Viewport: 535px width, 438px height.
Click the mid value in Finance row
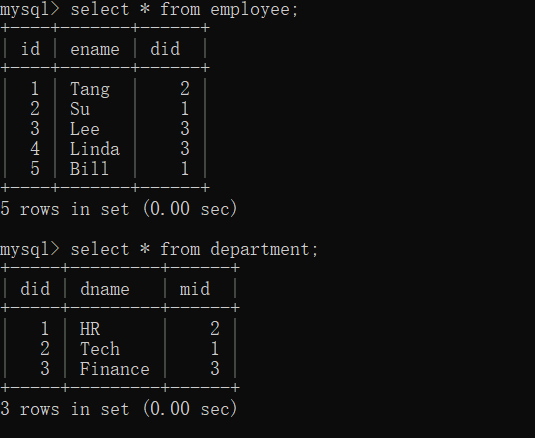tap(215, 369)
